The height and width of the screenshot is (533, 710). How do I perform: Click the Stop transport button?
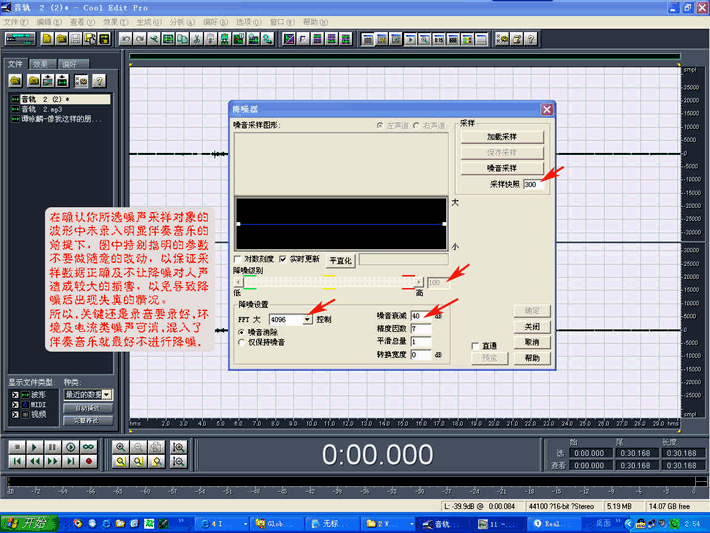pos(17,446)
